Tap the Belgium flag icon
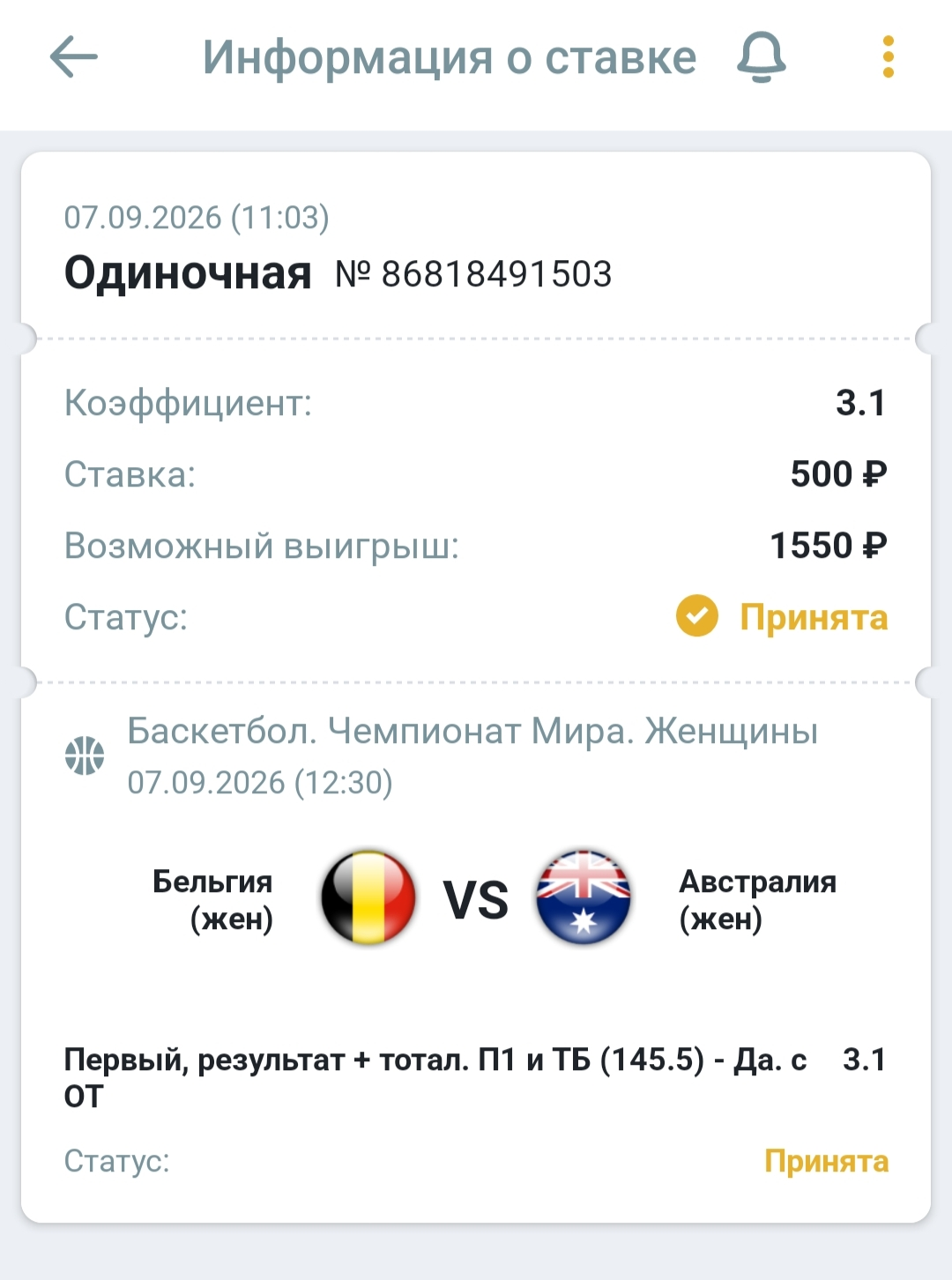Screen dimensions: 952x1280 click(368, 897)
